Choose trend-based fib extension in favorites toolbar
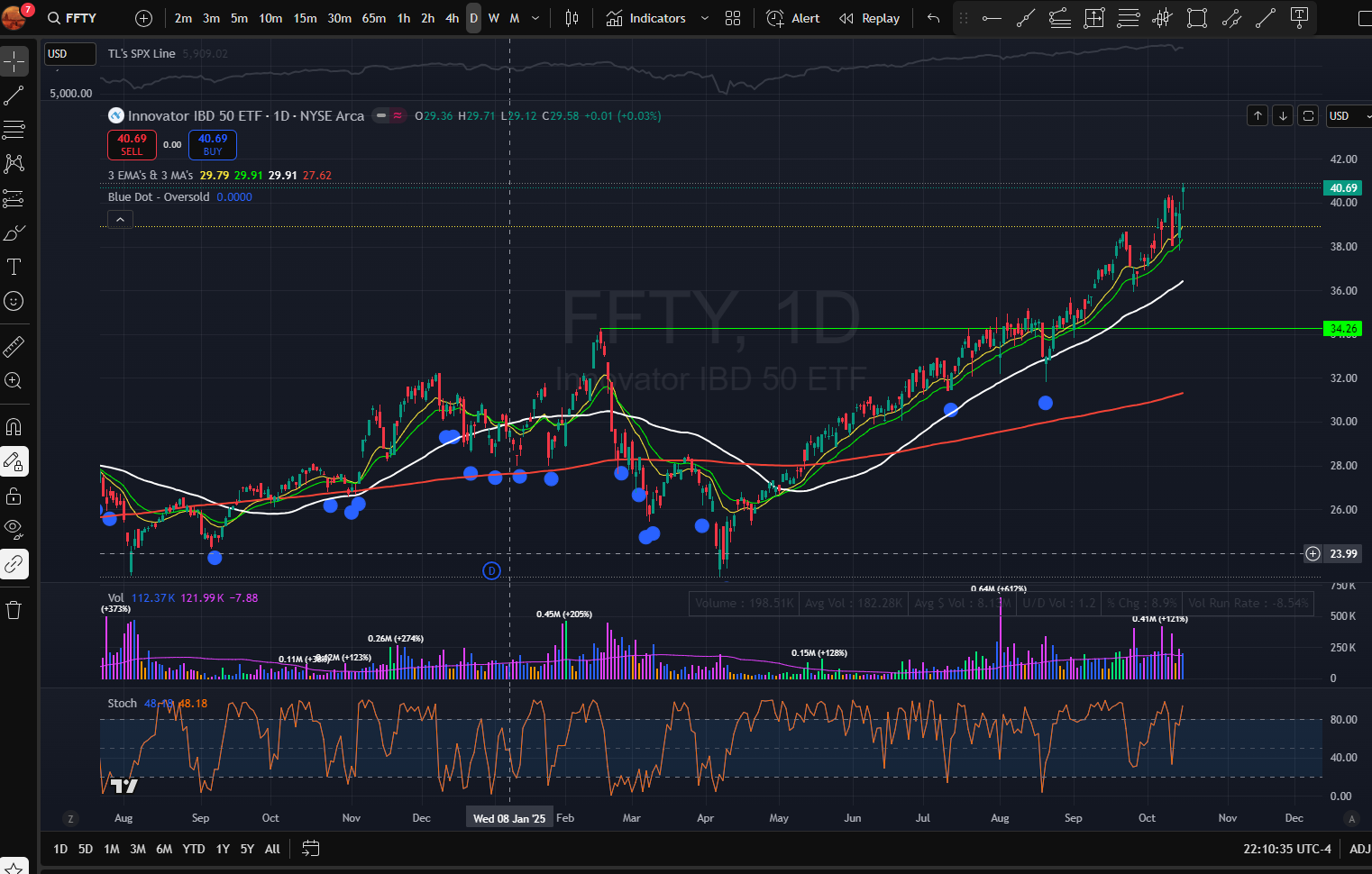 click(x=1060, y=18)
